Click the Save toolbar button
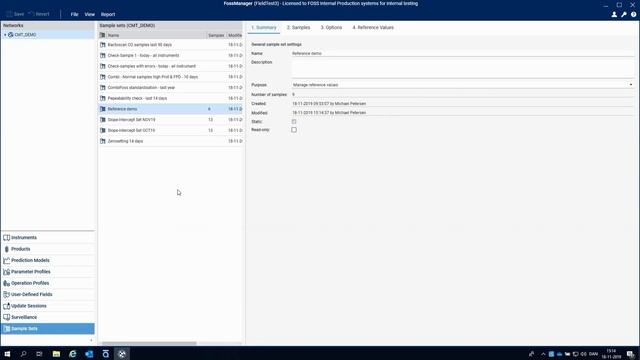The image size is (640, 360). coord(16,14)
